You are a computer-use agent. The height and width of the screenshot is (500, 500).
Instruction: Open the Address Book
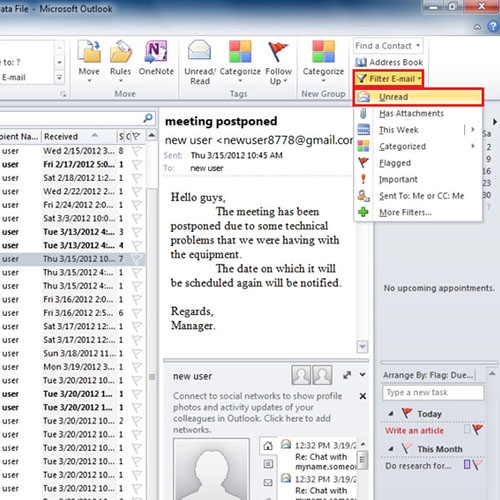389,62
